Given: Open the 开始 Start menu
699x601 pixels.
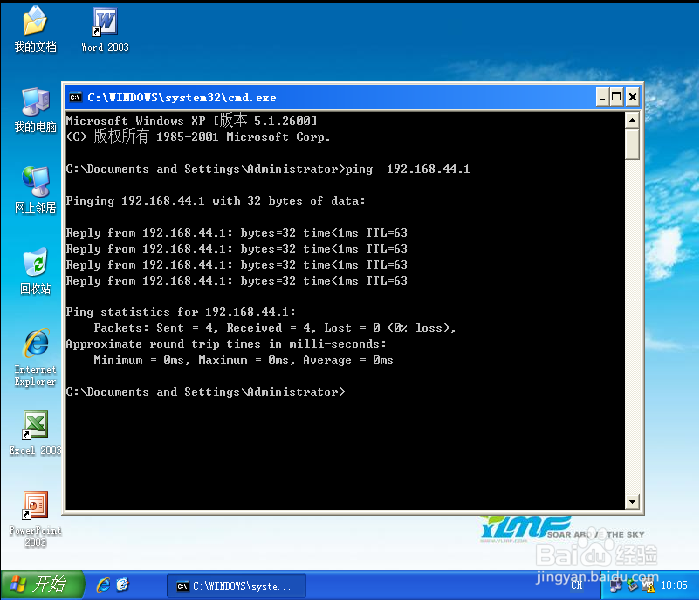Looking at the screenshot, I should [43, 585].
